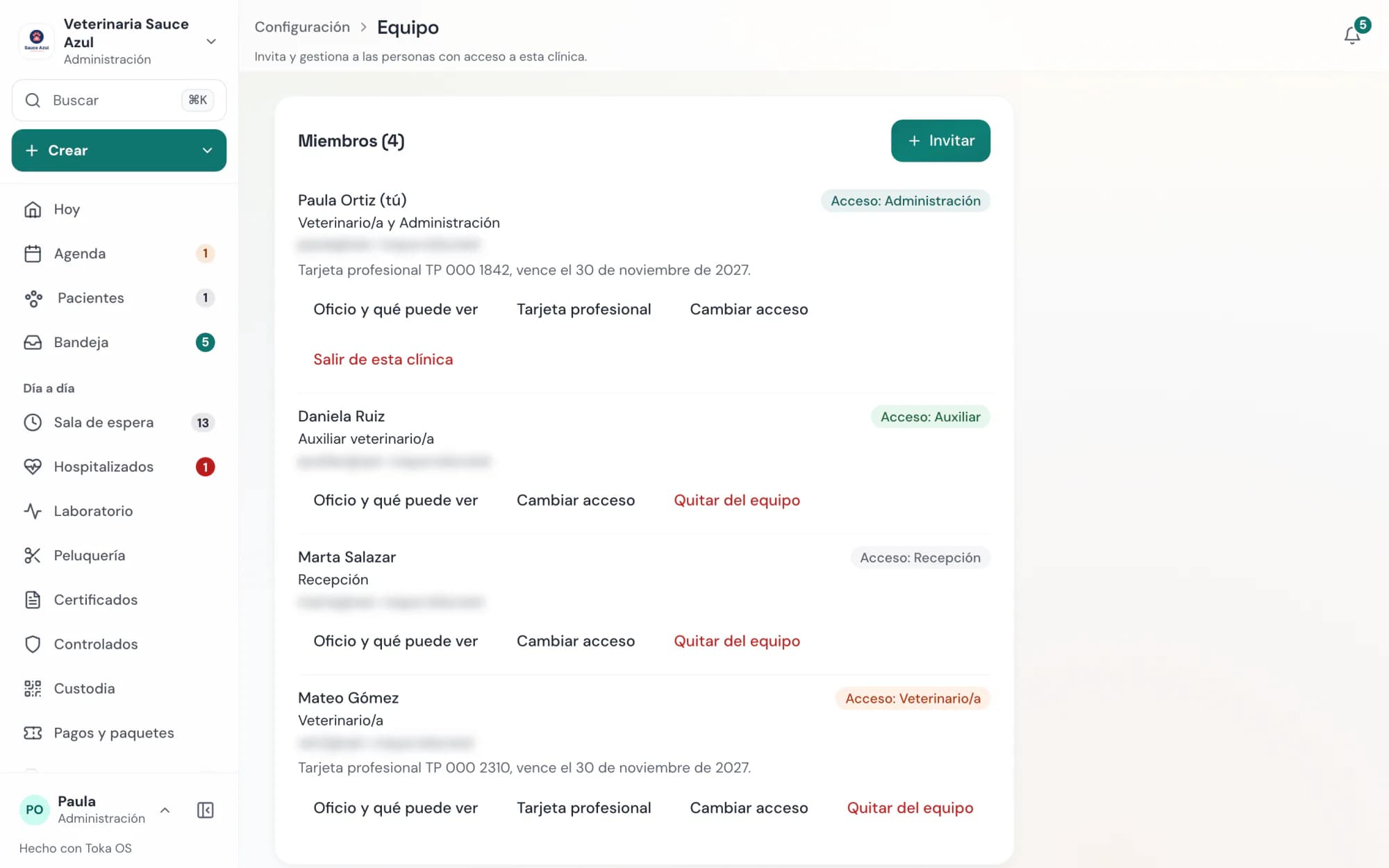This screenshot has width=1389, height=868.
Task: Click Quitar del equipo for Marta Salazar
Action: point(737,641)
